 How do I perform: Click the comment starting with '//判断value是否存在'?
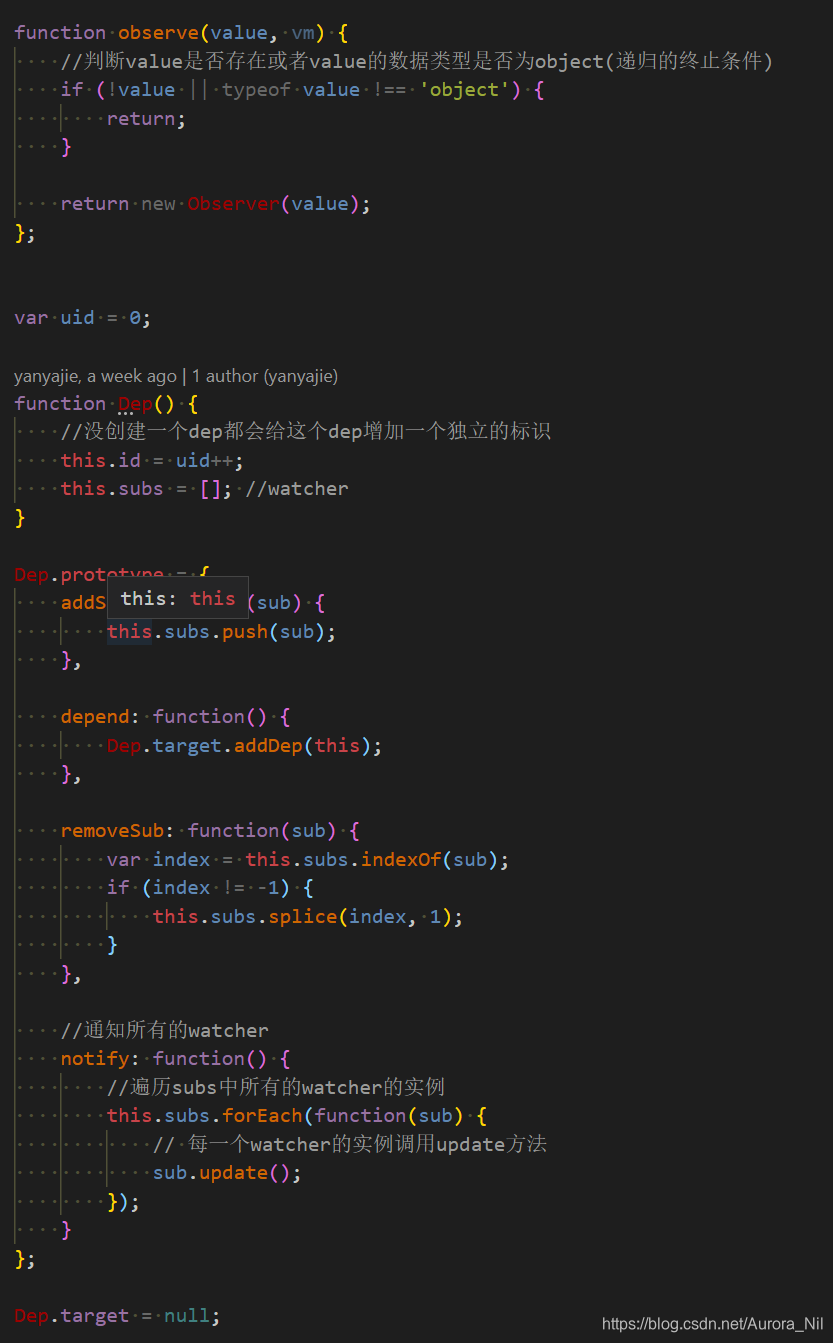click(x=417, y=61)
